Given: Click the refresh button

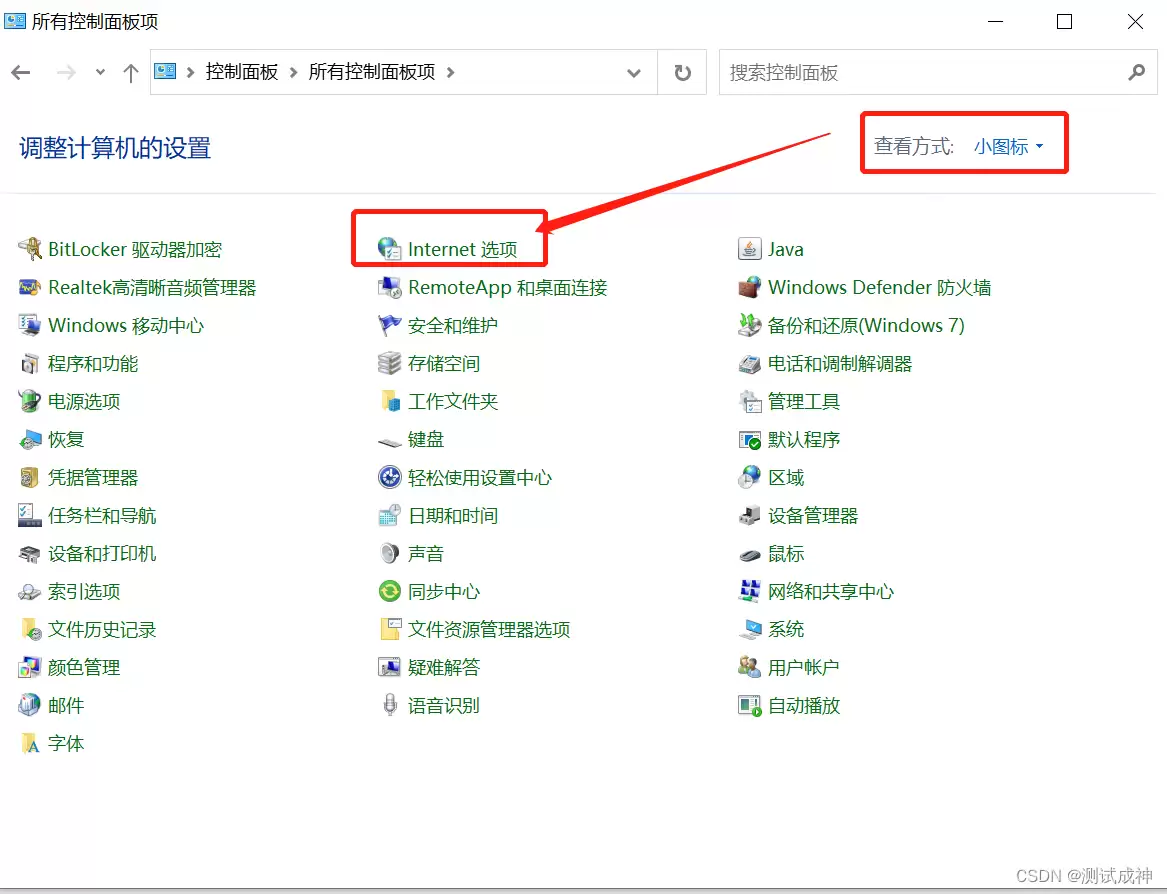Looking at the screenshot, I should coord(682,72).
